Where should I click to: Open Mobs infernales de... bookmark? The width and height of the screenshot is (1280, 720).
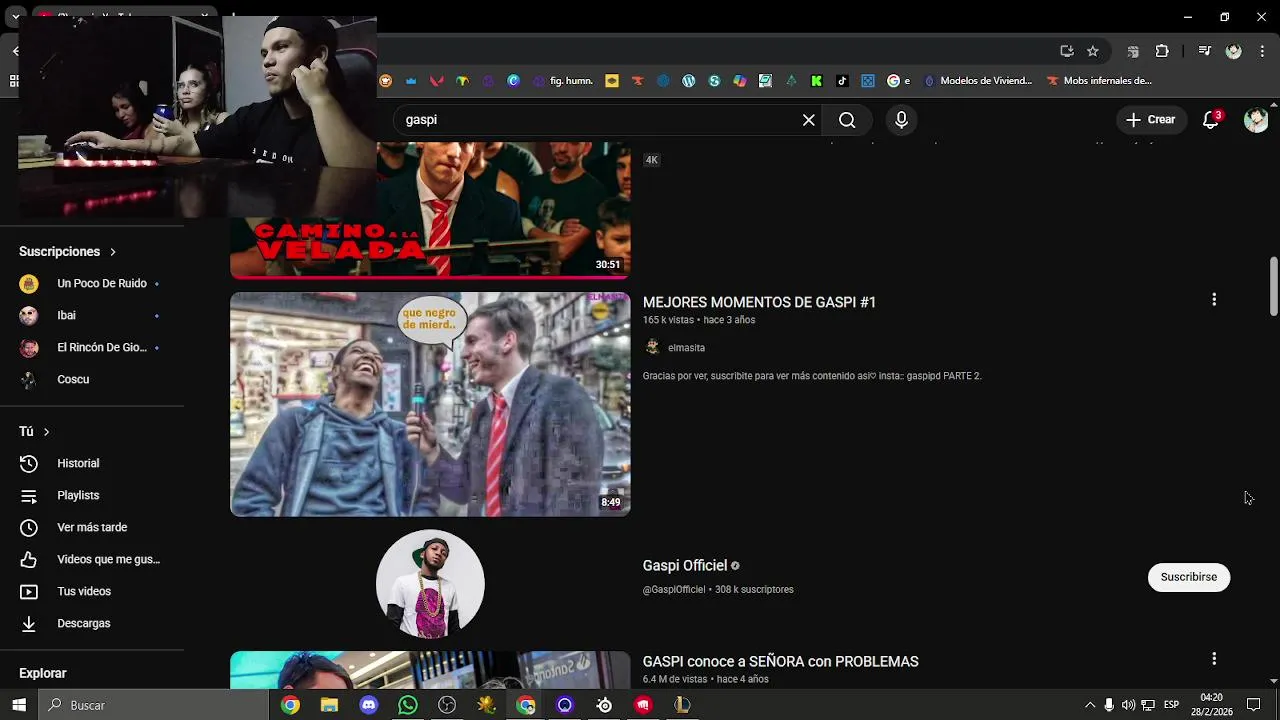coord(1100,81)
